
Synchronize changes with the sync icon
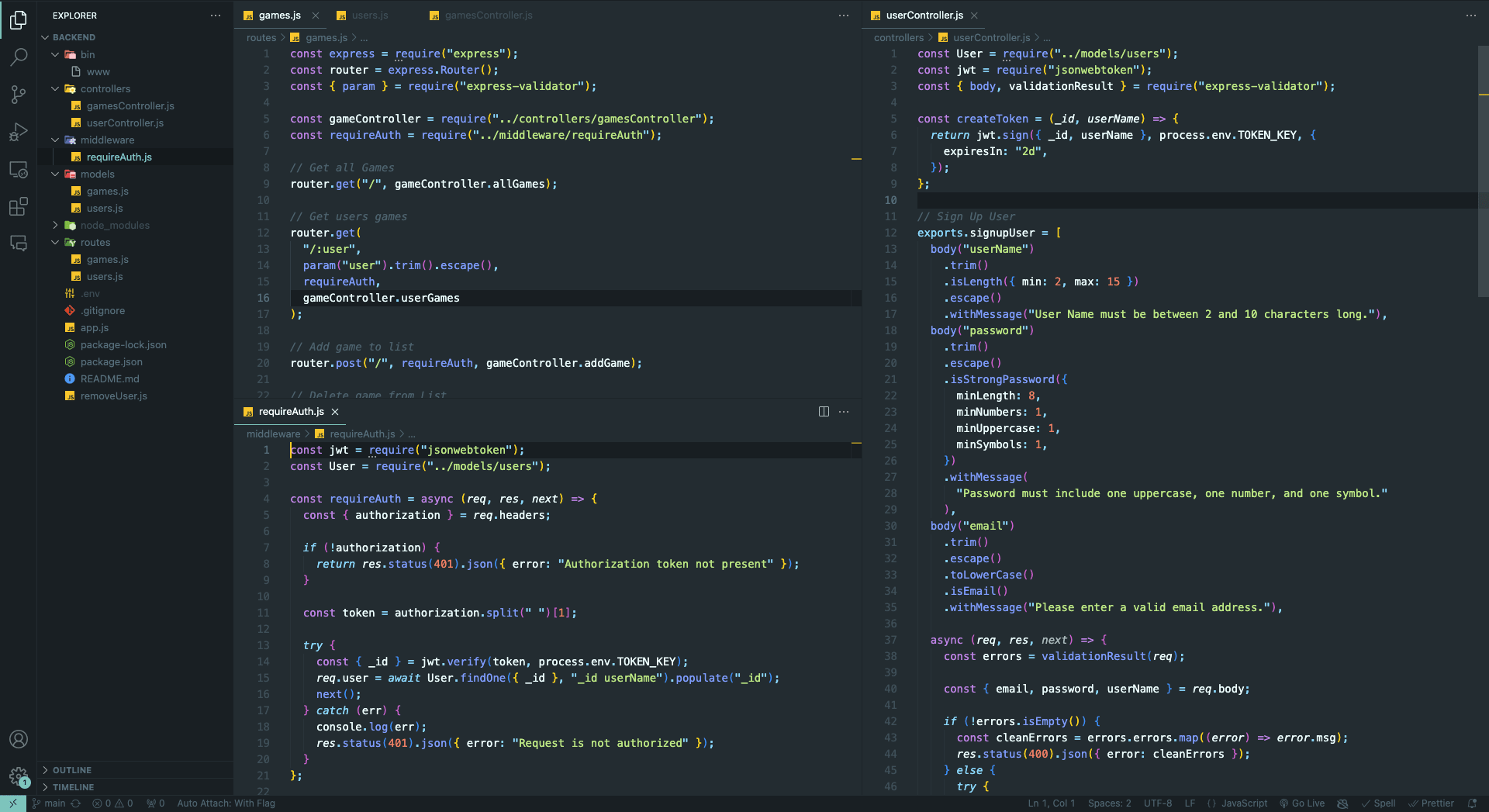click(75, 803)
